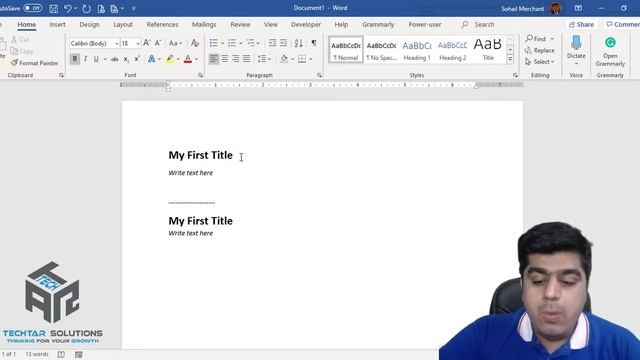Open Grammarly panel
640x360 pixels.
click(610, 51)
